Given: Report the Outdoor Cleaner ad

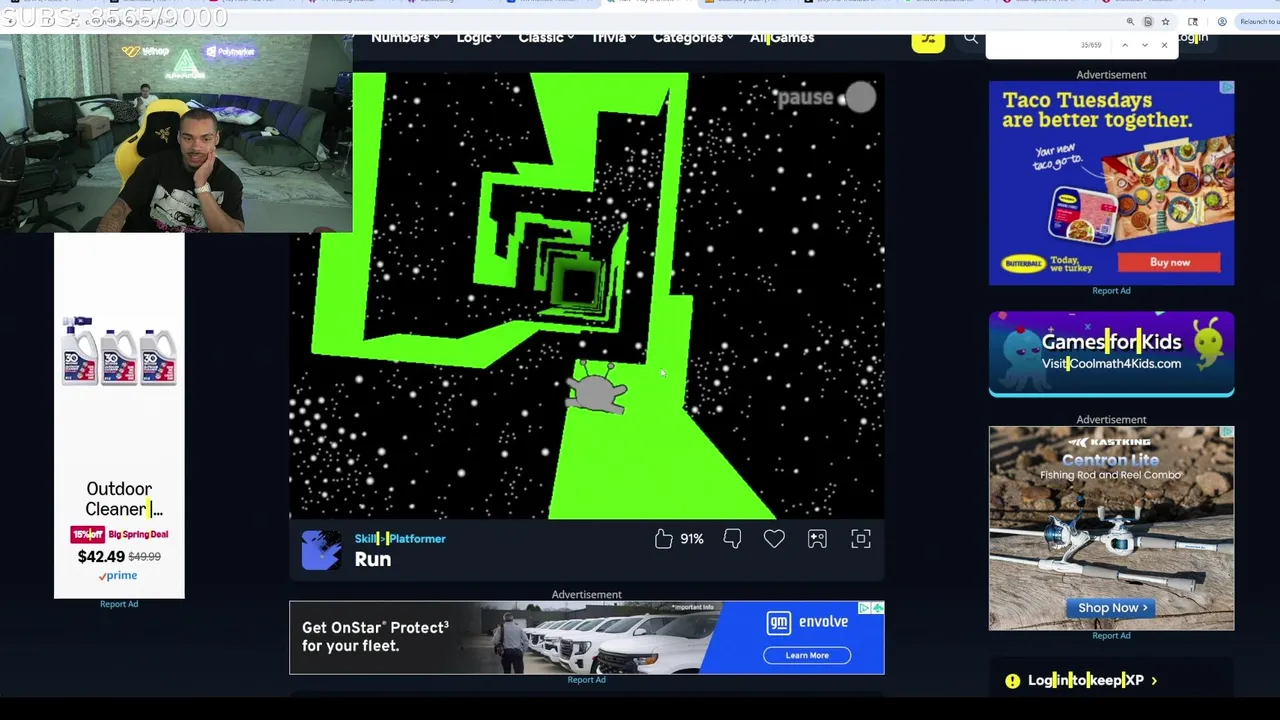Looking at the screenshot, I should tap(119, 604).
